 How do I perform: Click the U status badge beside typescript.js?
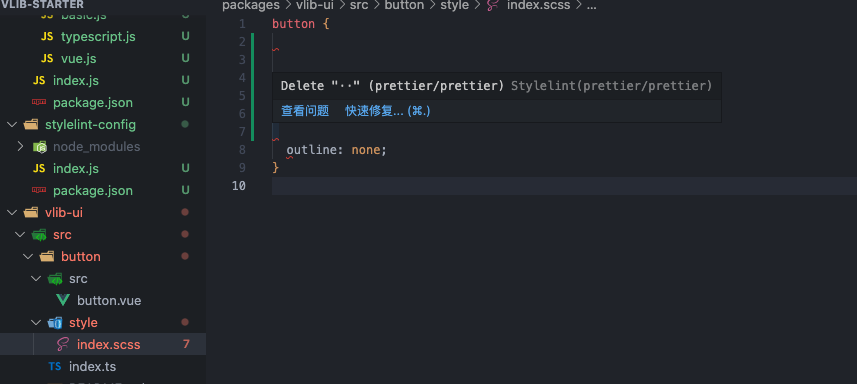click(x=185, y=37)
